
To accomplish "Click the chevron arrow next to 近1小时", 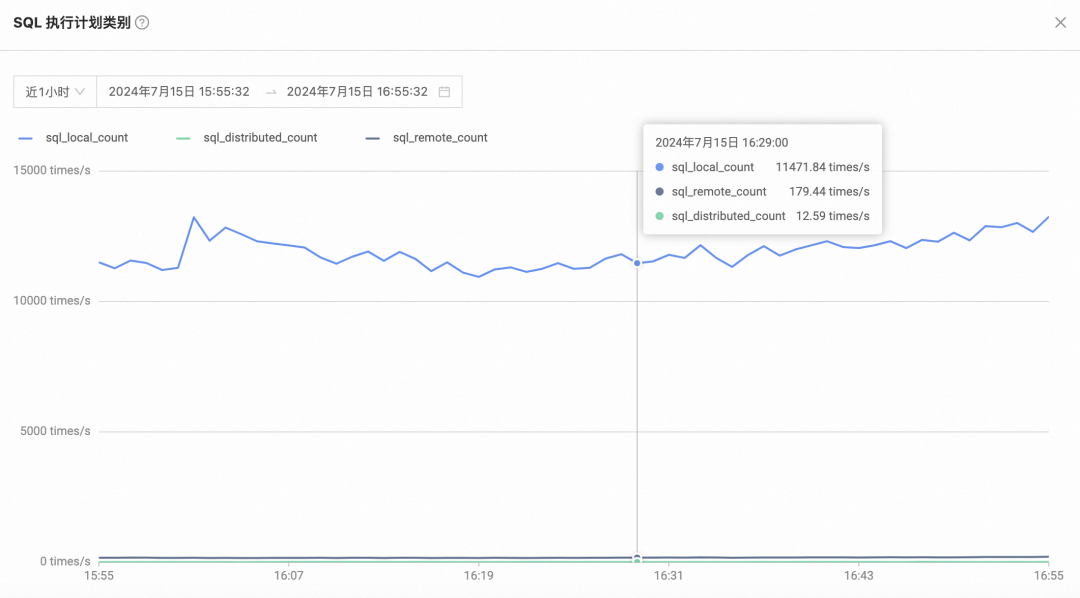I will 80,92.
